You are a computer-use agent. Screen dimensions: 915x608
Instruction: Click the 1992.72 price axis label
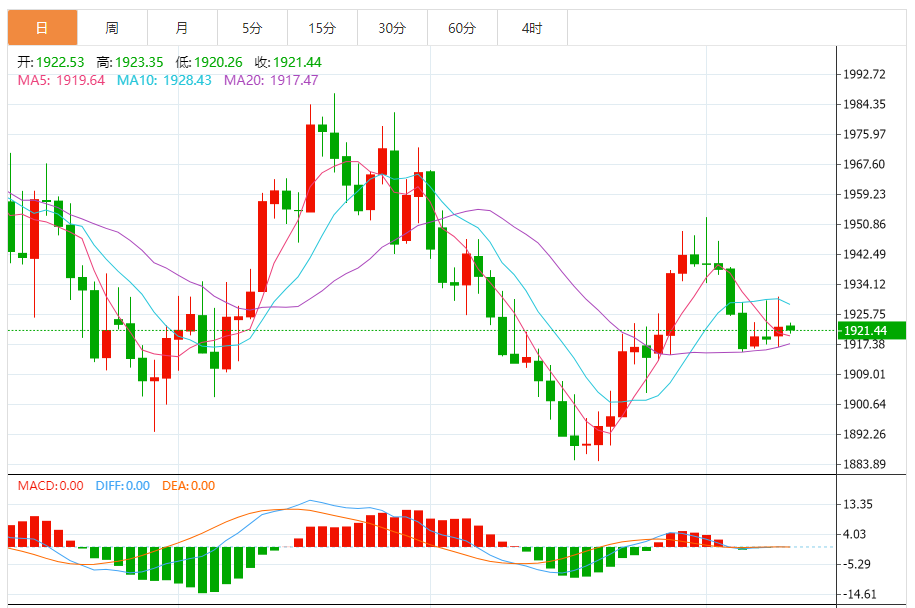(864, 74)
